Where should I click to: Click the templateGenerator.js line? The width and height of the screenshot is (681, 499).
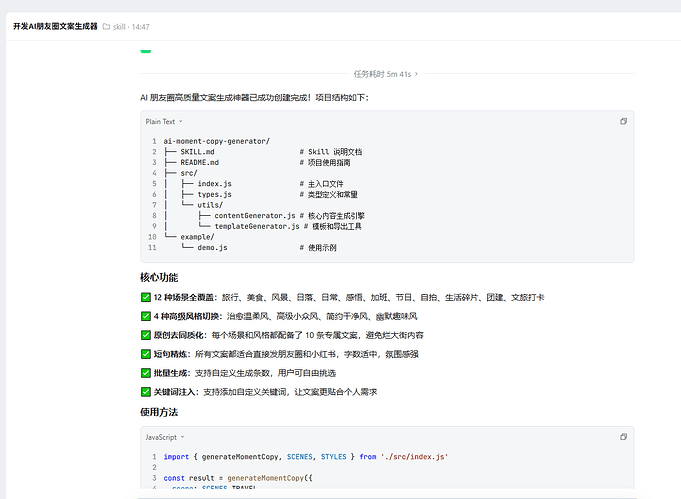click(263, 226)
